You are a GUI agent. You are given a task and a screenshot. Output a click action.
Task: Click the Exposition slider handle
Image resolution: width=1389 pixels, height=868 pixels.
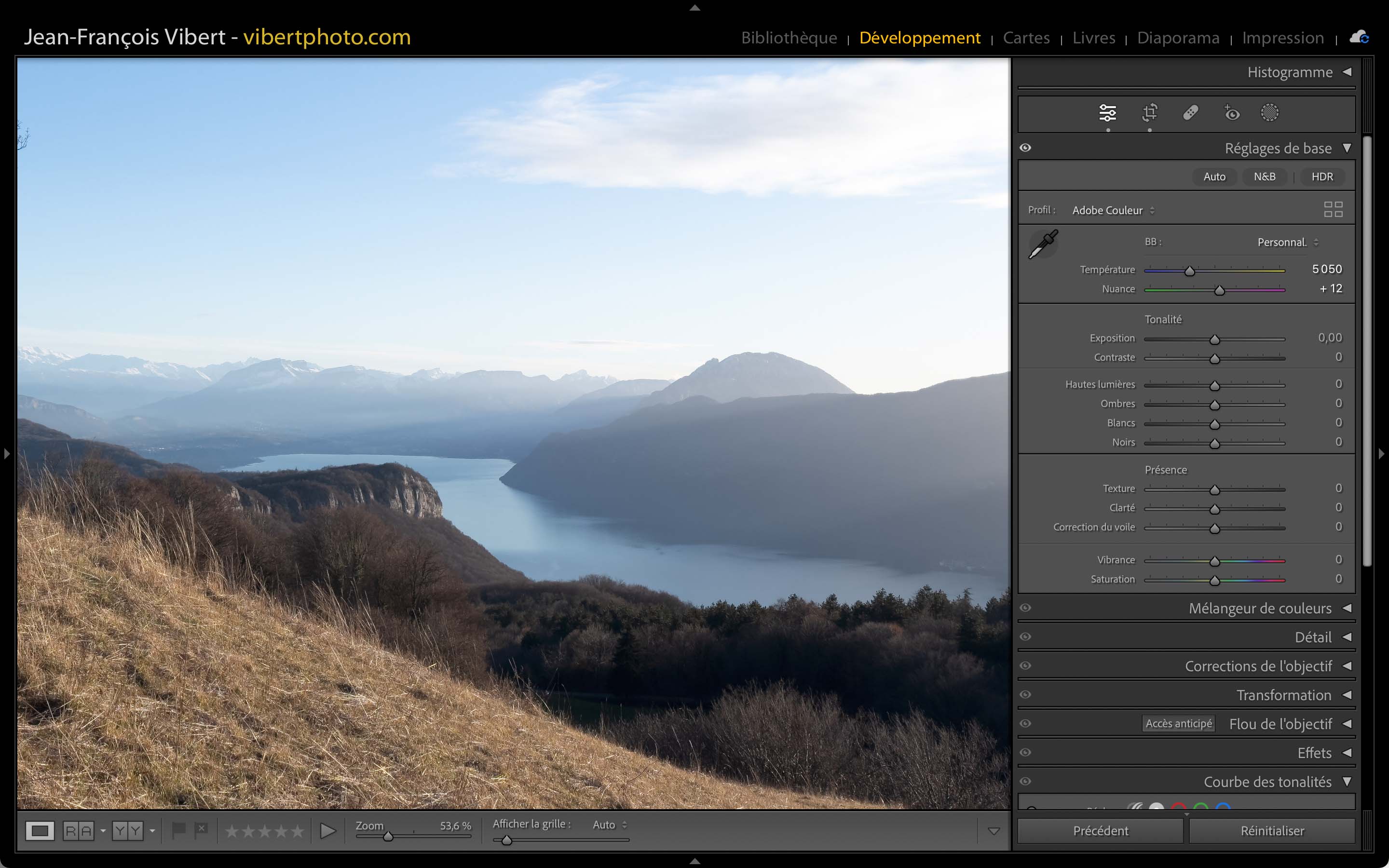coord(1214,340)
